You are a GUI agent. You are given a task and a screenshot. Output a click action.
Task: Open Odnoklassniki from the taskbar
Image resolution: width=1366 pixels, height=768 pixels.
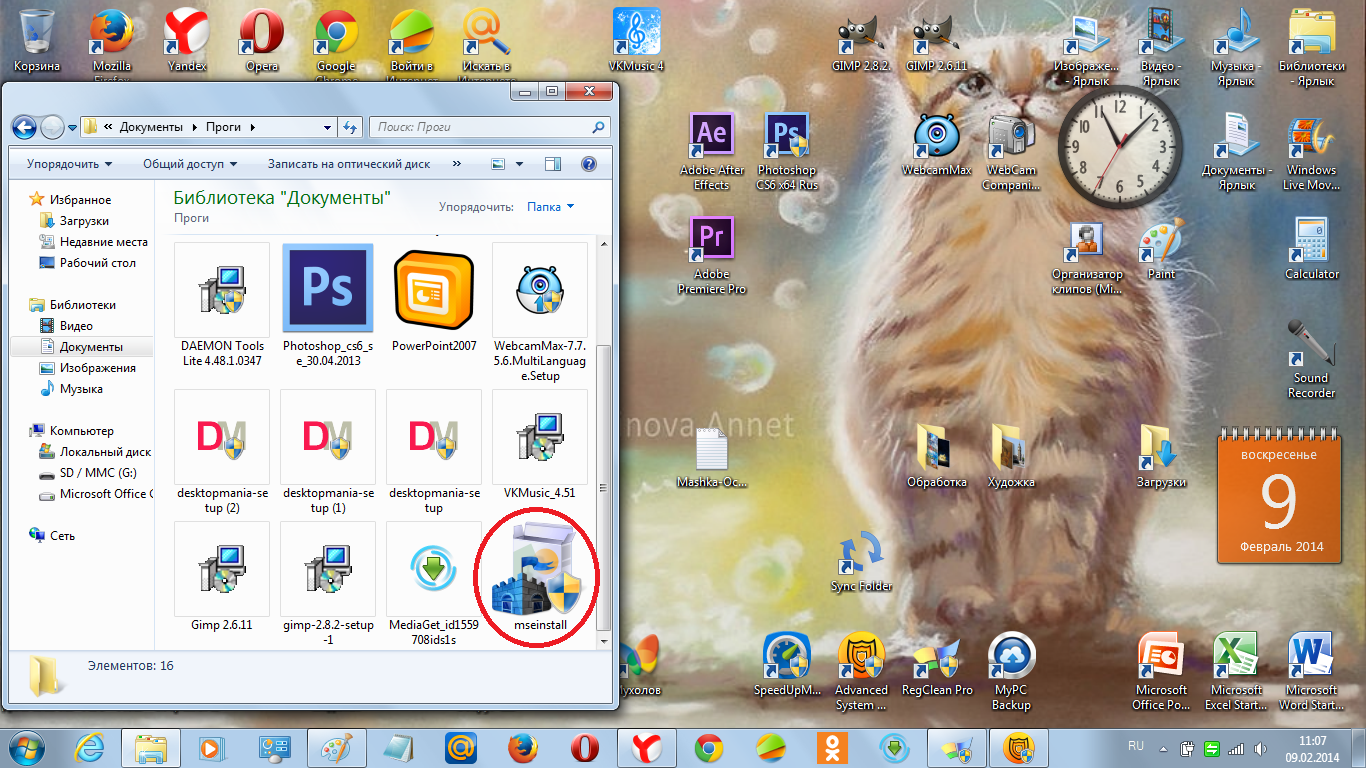[831, 747]
